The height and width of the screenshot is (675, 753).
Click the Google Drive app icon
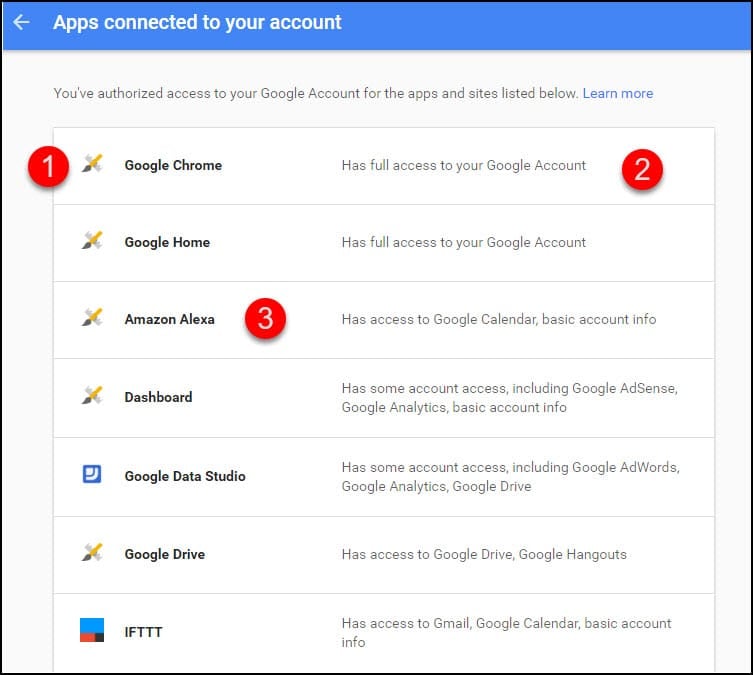[92, 553]
